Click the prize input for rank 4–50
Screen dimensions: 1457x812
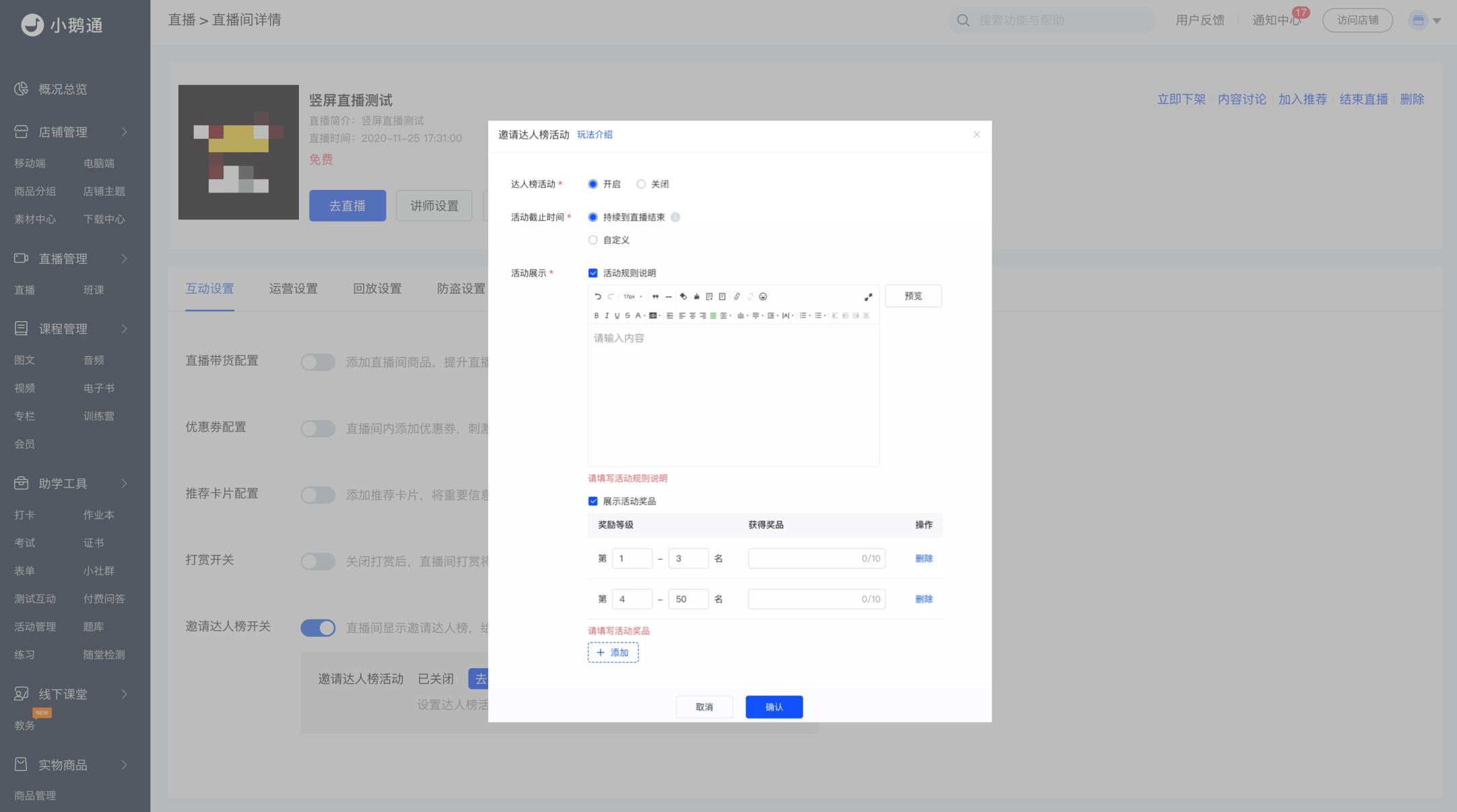[817, 599]
